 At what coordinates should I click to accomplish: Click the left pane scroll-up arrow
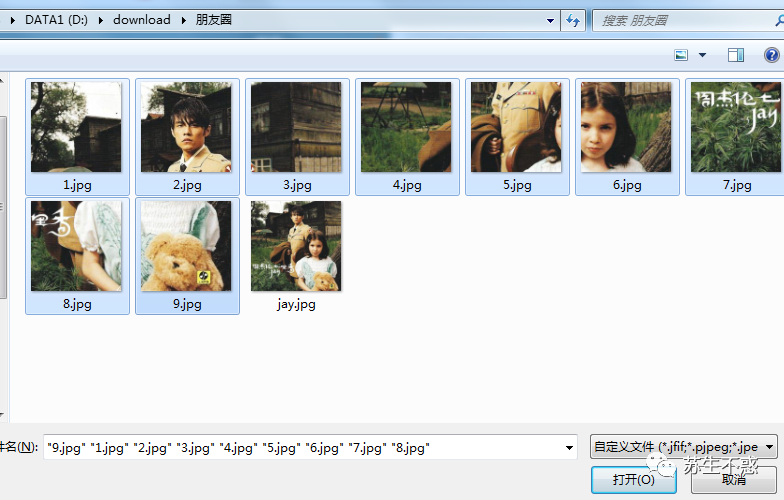point(2,80)
